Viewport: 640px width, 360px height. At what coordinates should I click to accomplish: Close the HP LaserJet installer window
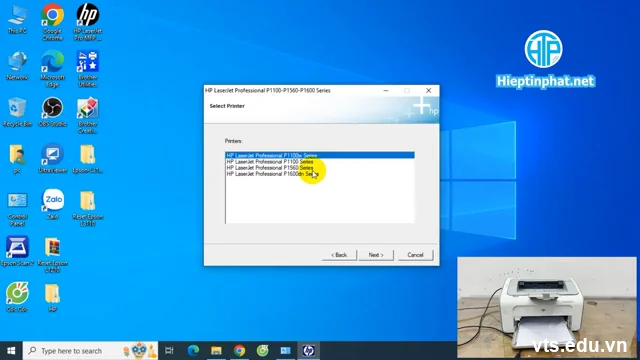pos(429,91)
